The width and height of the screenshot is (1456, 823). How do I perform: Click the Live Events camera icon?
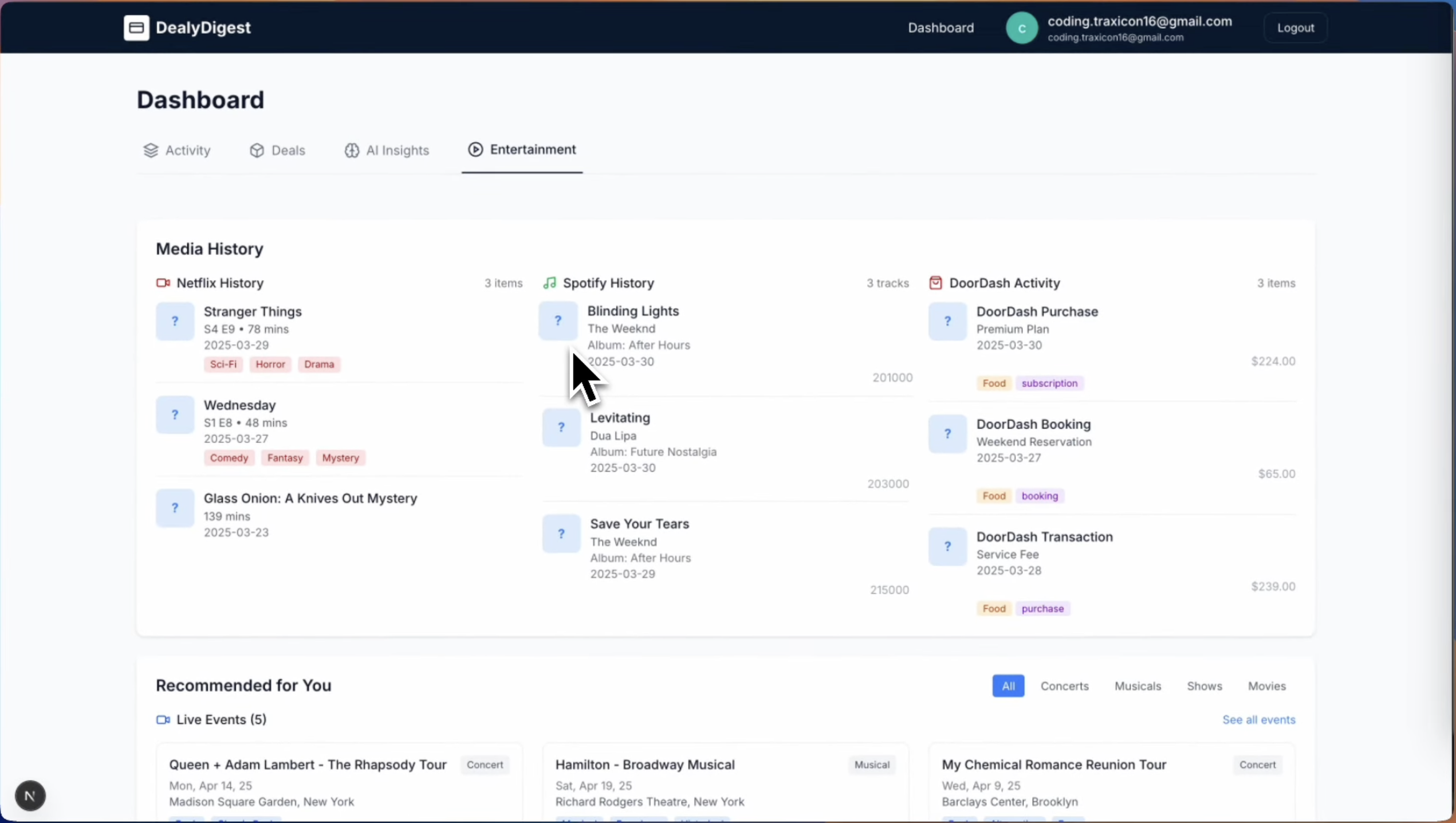163,720
